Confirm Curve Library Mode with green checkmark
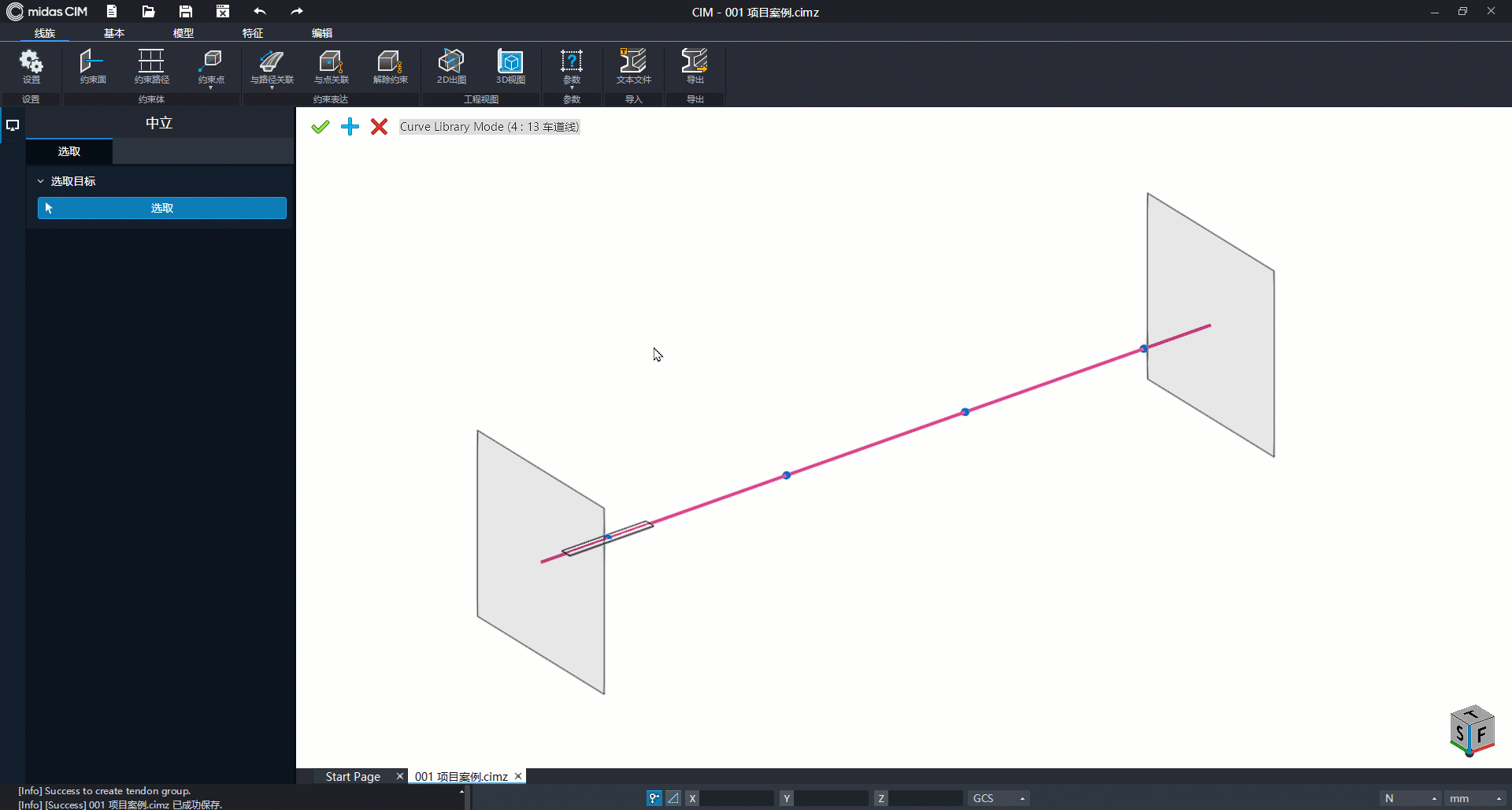The width and height of the screenshot is (1512, 810). pyautogui.click(x=320, y=126)
